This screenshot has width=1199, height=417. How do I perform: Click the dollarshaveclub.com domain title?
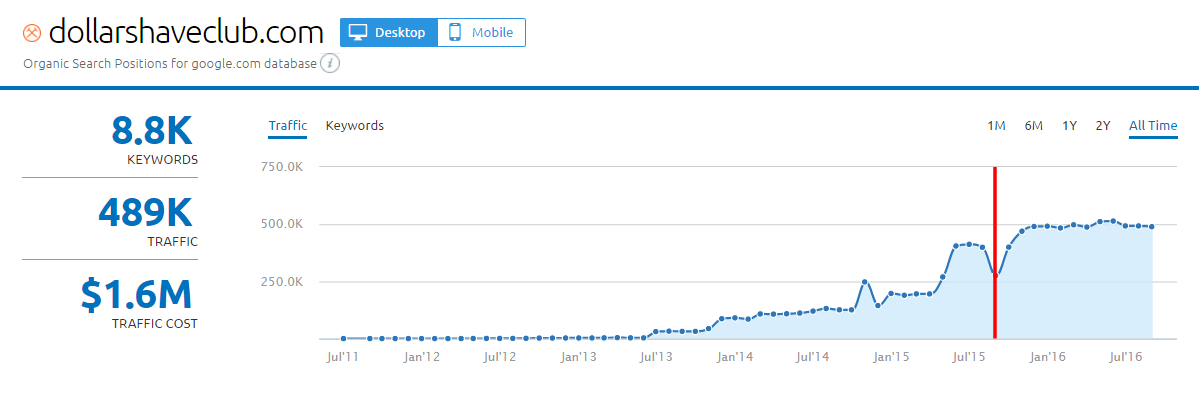coord(186,33)
